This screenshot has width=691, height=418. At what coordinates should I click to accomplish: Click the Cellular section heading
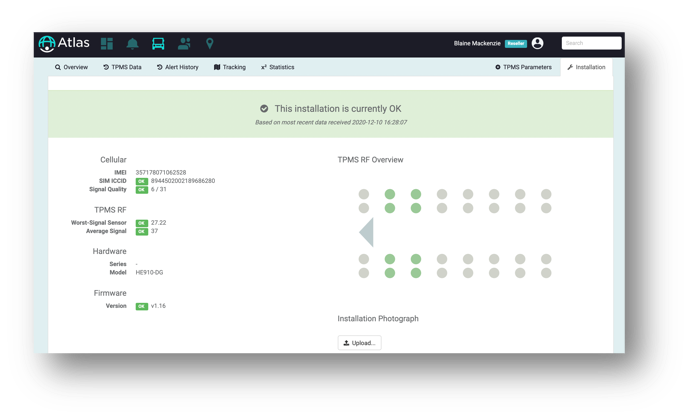(x=113, y=159)
